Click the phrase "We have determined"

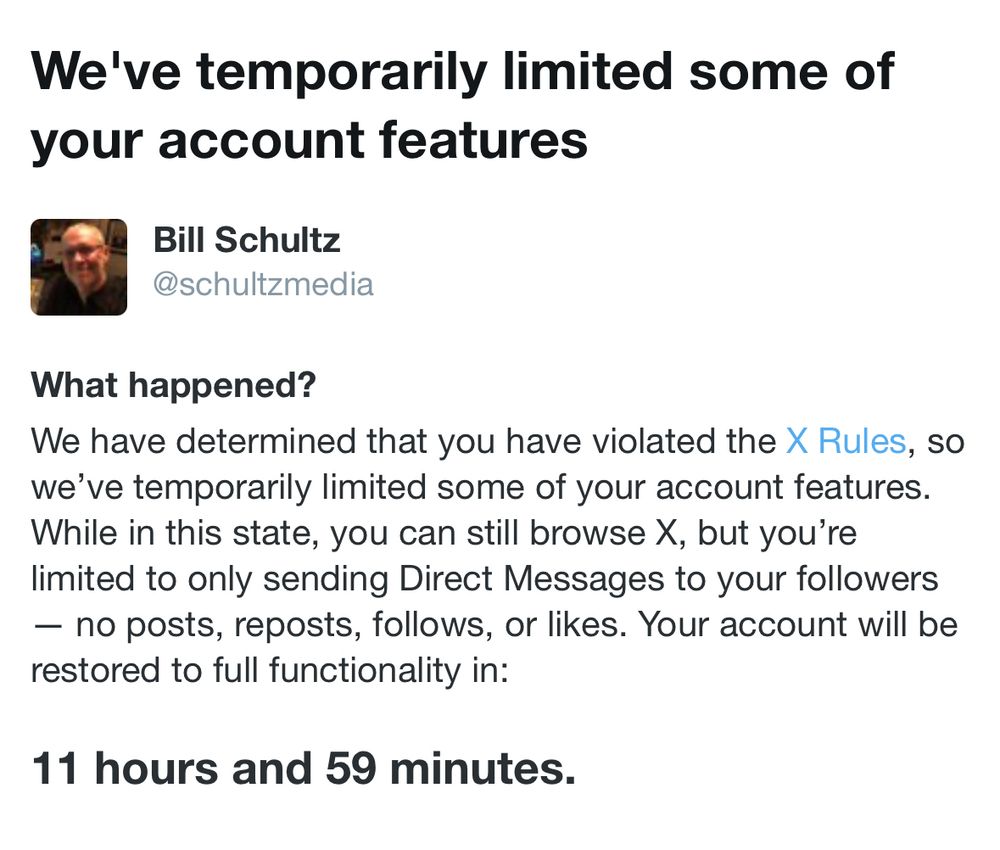coord(193,441)
